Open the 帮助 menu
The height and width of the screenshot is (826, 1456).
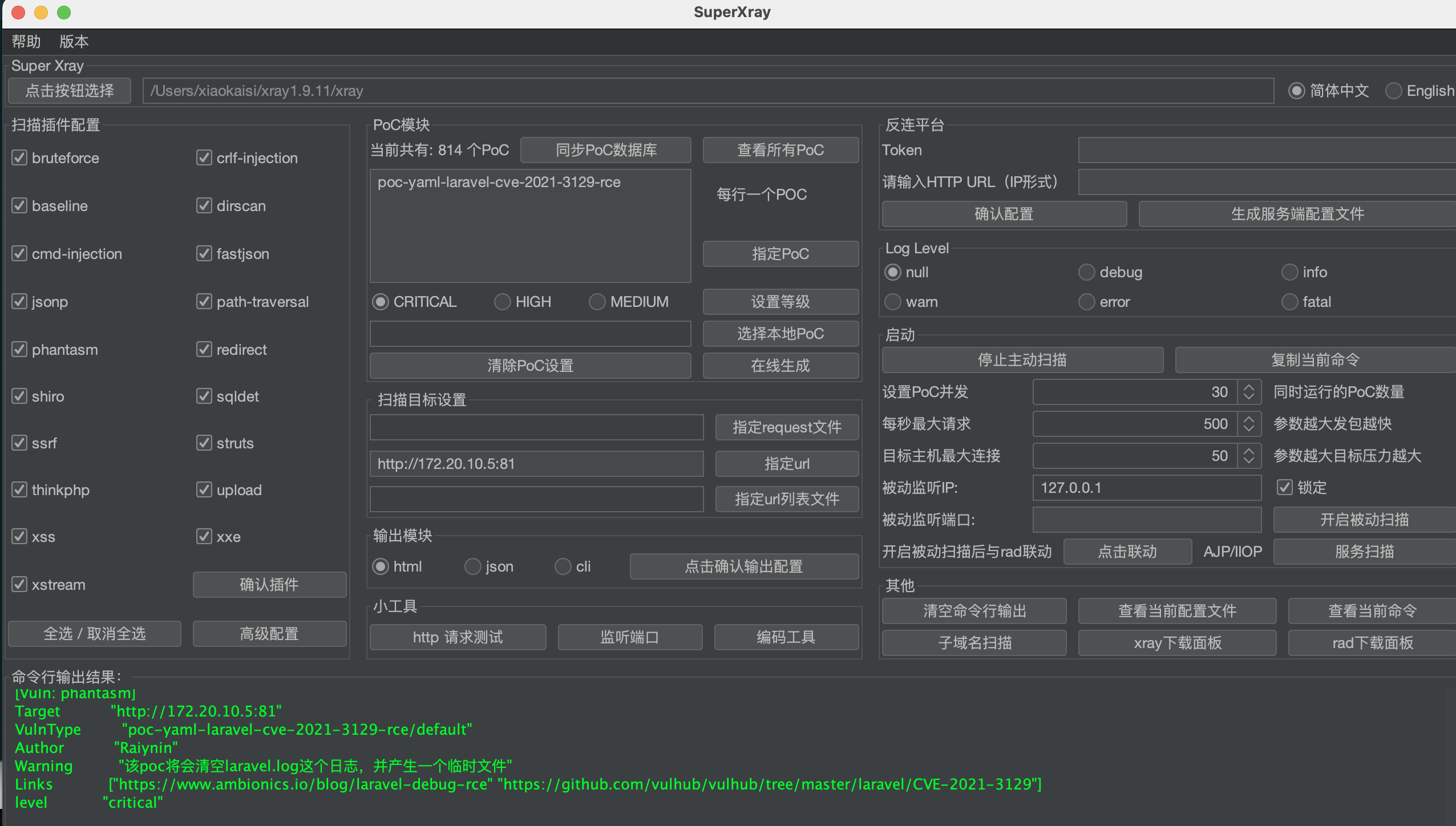26,41
